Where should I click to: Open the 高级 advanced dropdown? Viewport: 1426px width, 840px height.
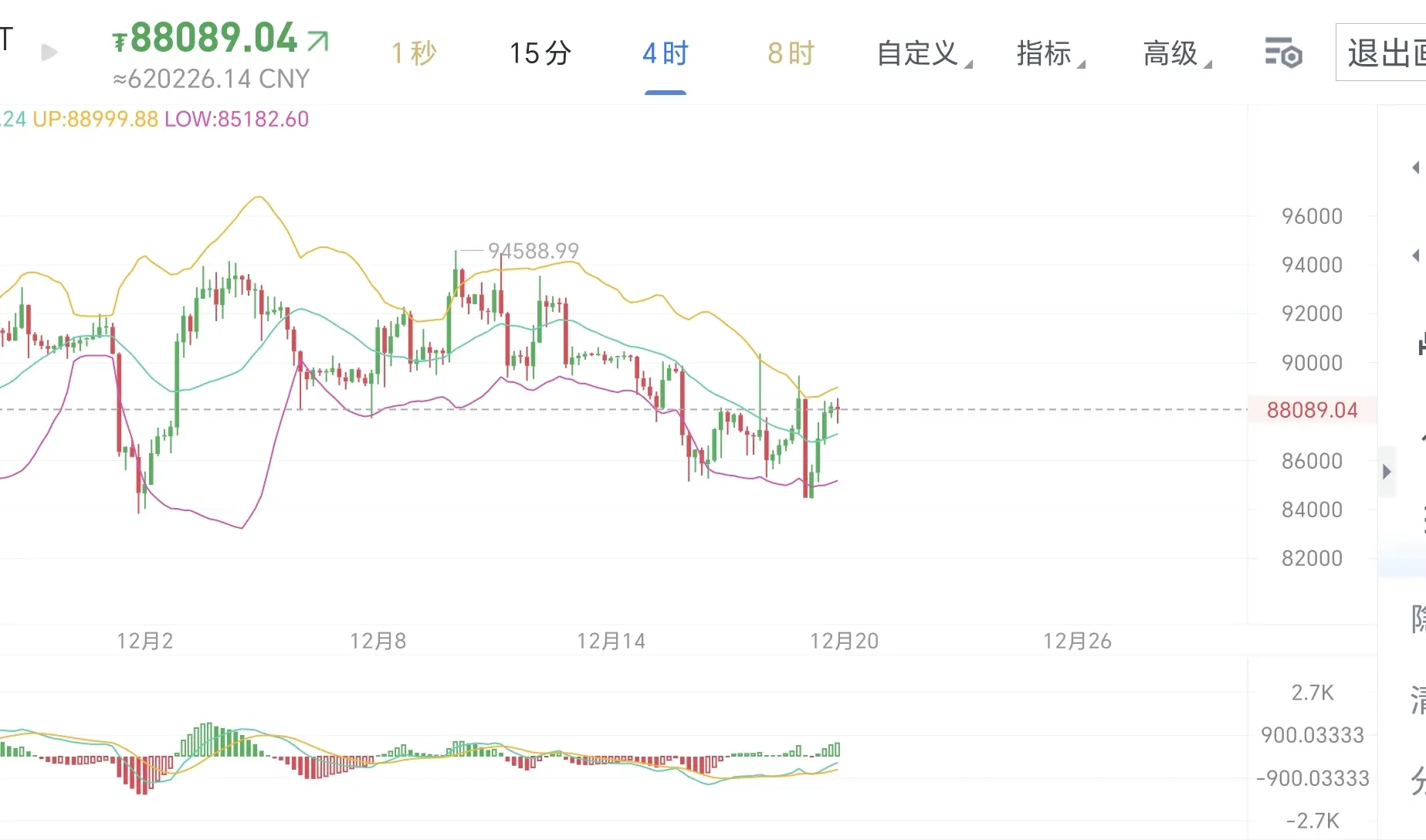(1177, 54)
